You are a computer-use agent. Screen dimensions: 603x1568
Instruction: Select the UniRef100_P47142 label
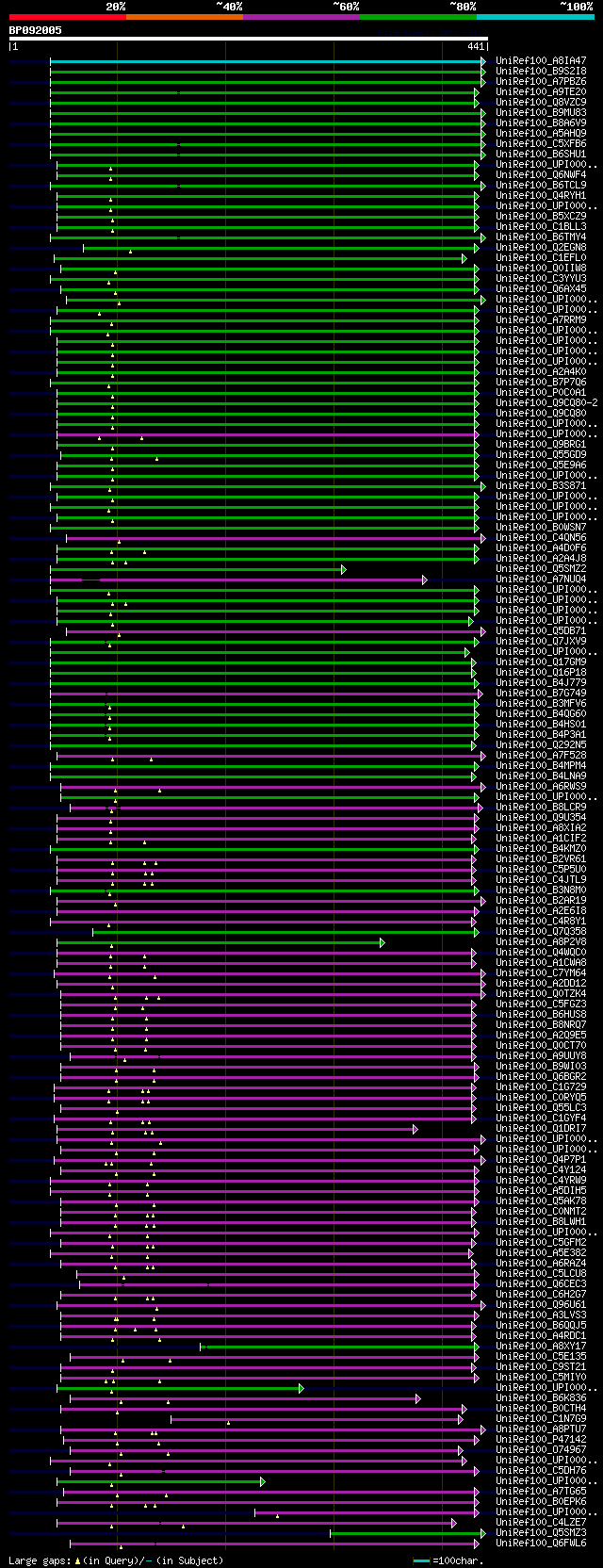point(541,1440)
